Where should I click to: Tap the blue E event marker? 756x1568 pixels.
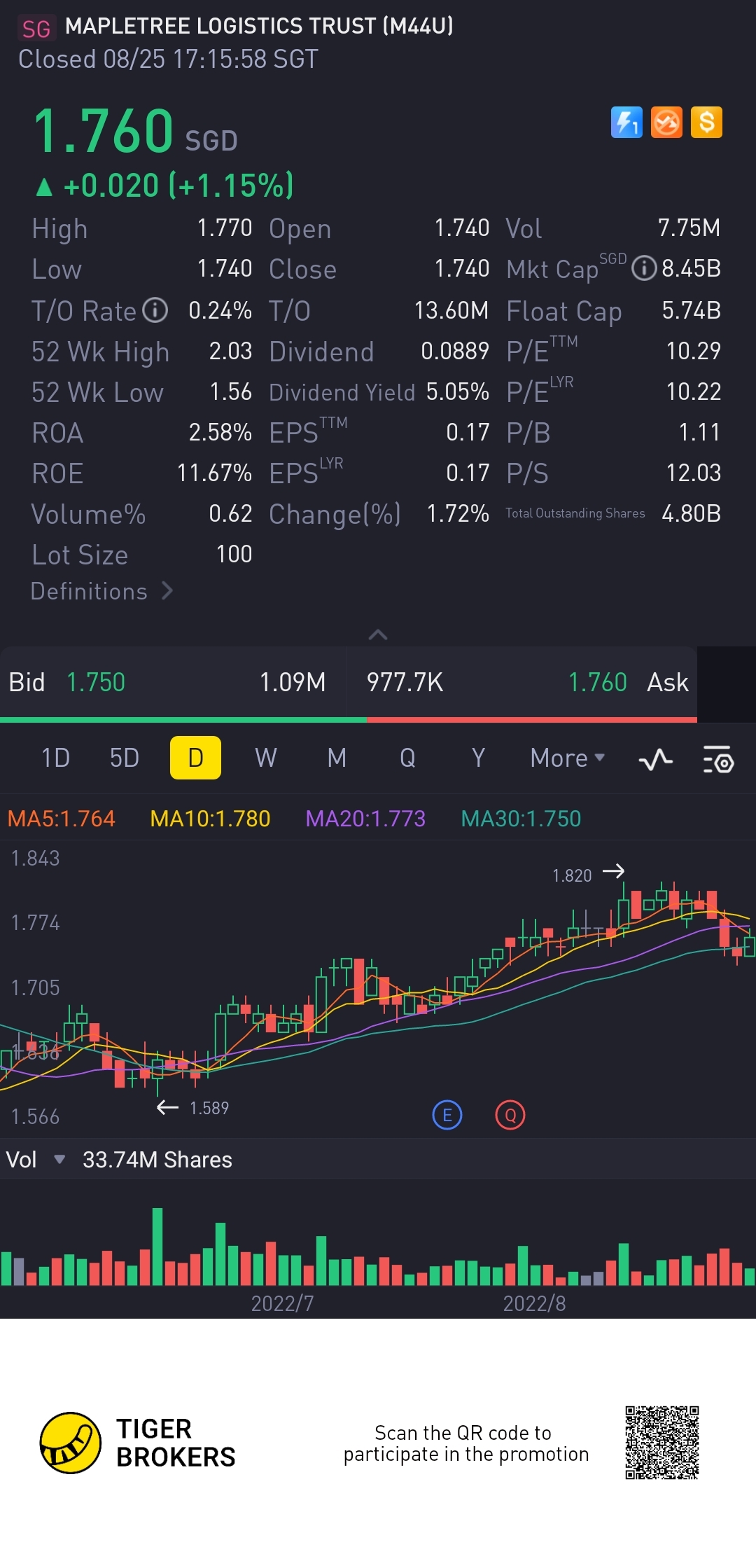[x=447, y=1115]
